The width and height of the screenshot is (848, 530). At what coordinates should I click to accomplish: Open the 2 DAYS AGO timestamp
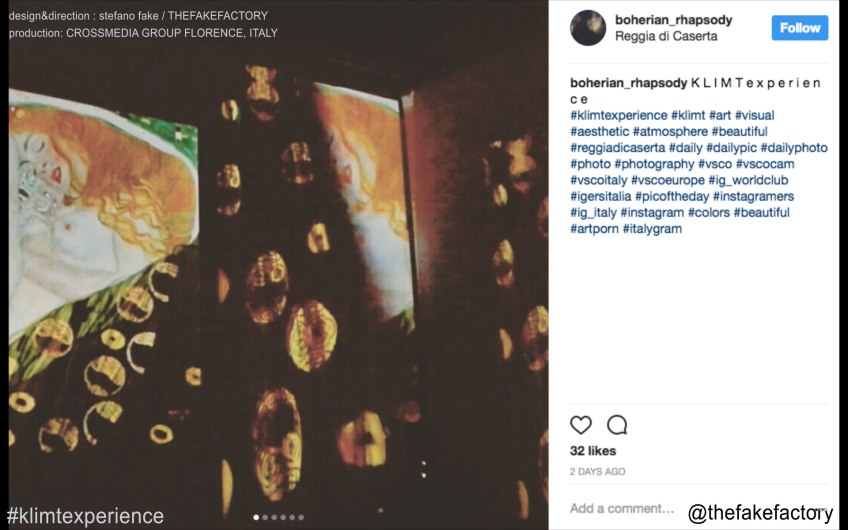point(597,472)
